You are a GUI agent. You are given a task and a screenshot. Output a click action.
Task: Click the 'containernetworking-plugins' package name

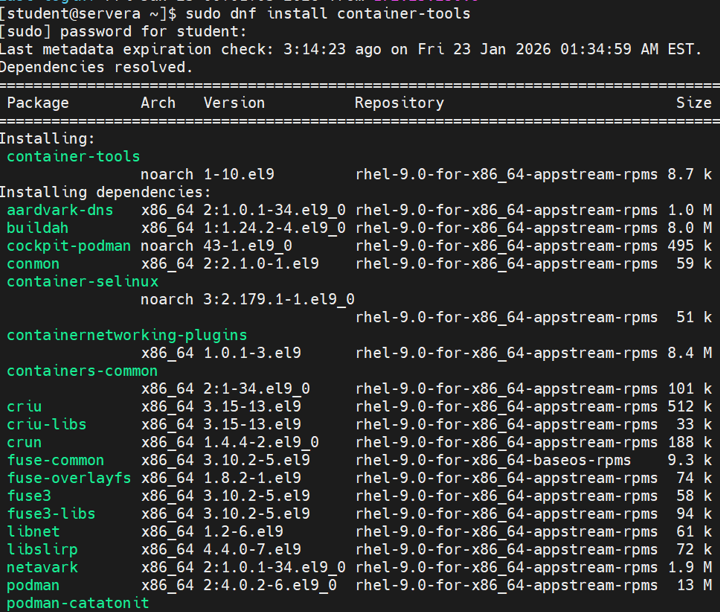tap(127, 335)
